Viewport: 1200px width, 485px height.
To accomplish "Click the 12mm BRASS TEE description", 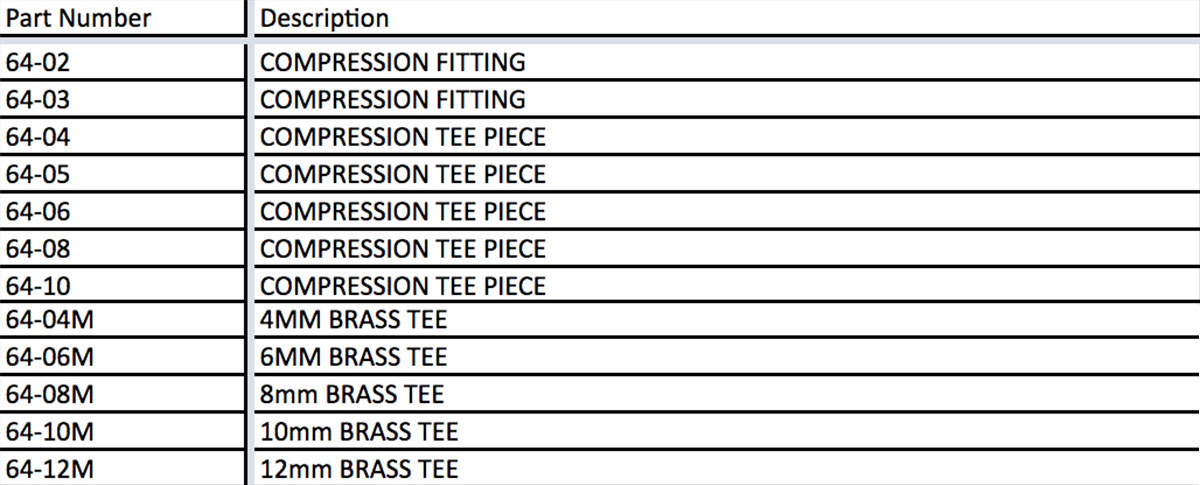I will pos(358,469).
